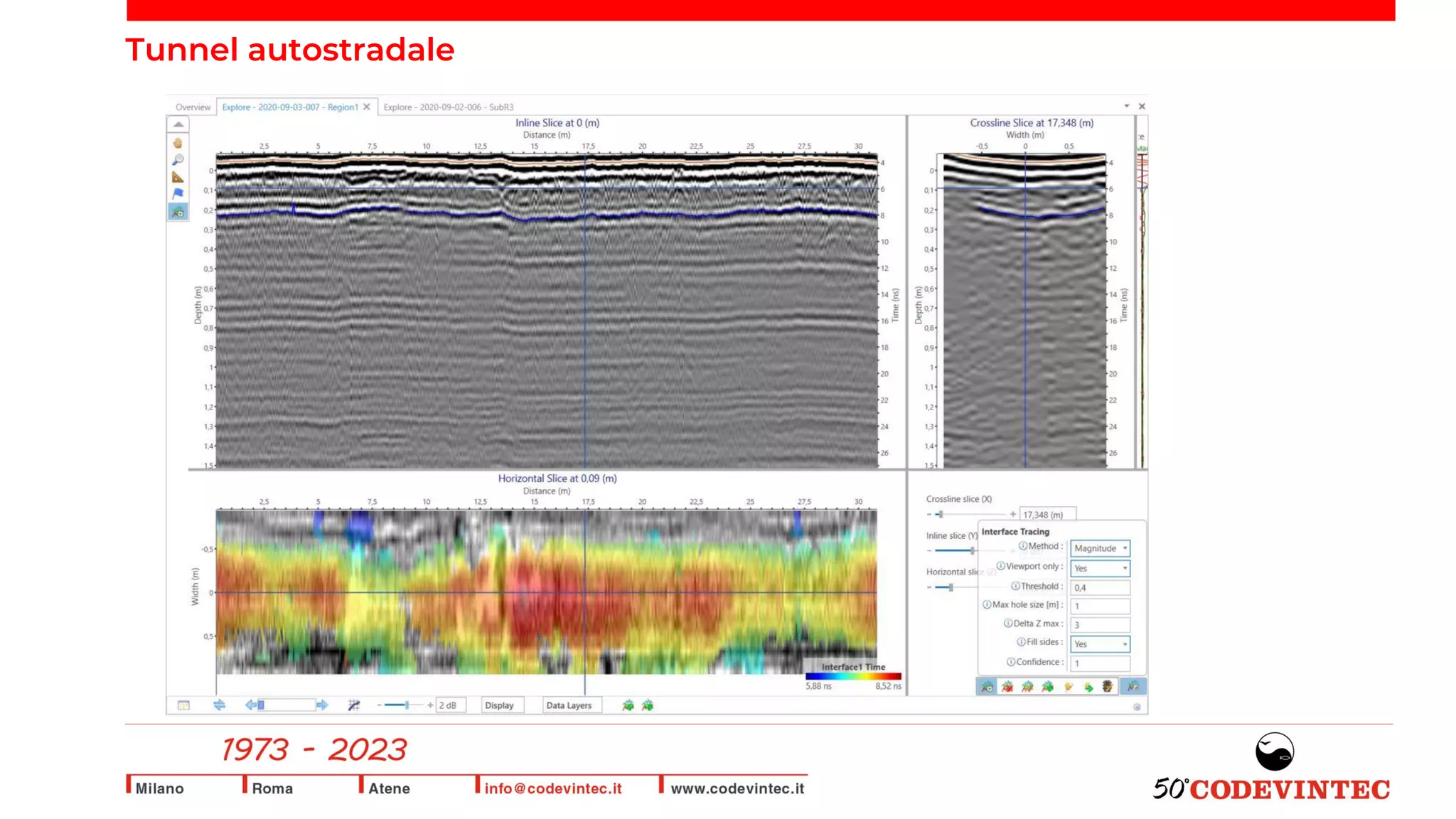Select the blue flag marker tool
The height and width of the screenshot is (819, 1456).
178,193
